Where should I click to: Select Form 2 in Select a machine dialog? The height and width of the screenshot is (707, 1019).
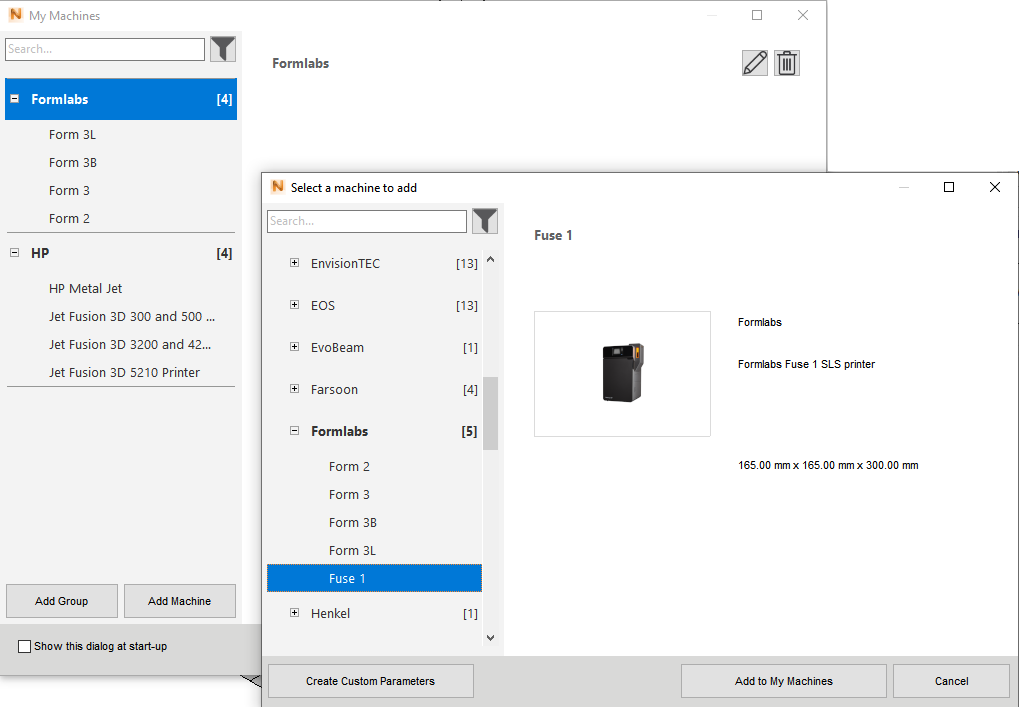(374, 467)
